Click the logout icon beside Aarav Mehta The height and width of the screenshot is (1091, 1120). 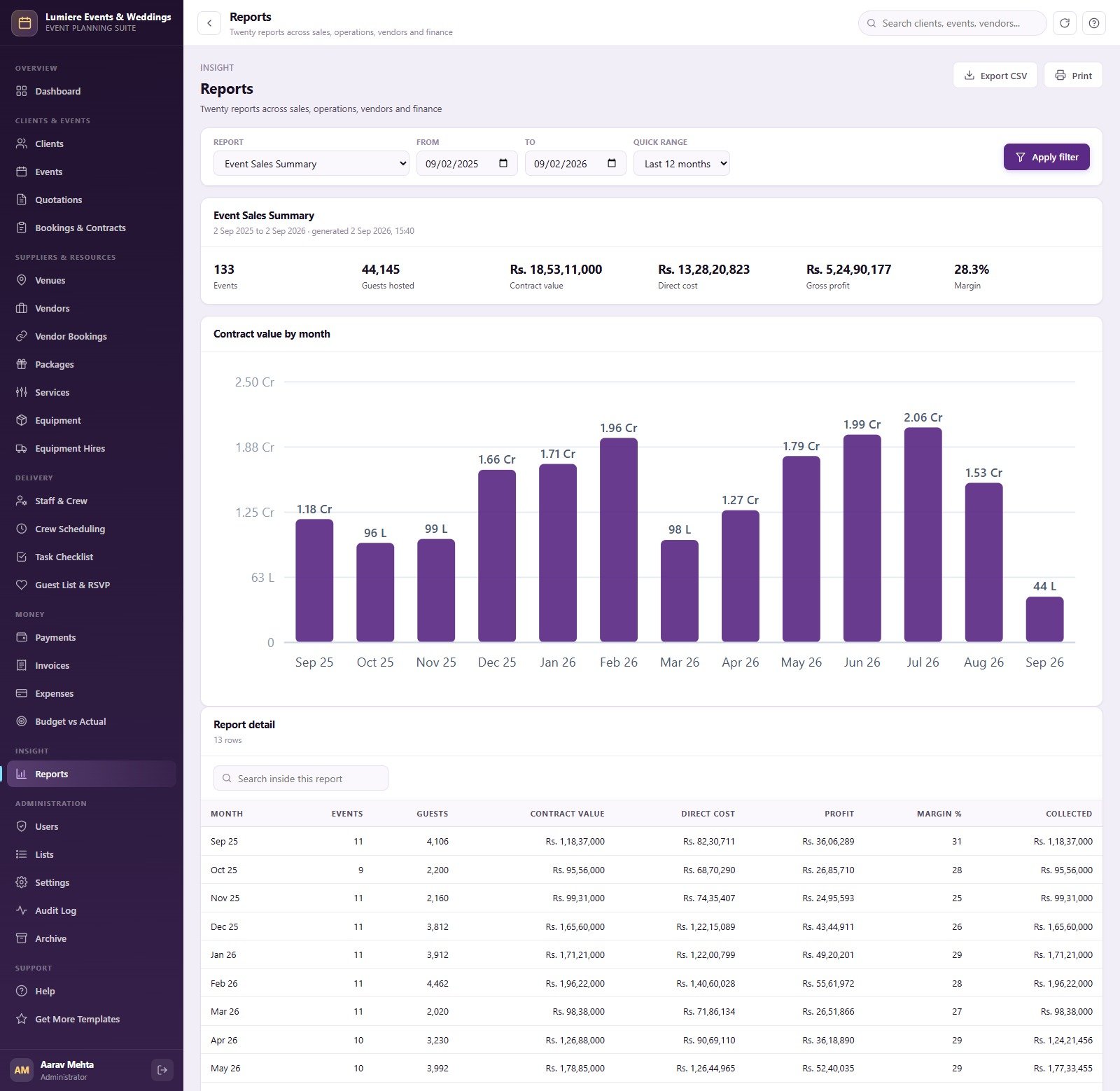pyautogui.click(x=162, y=1069)
